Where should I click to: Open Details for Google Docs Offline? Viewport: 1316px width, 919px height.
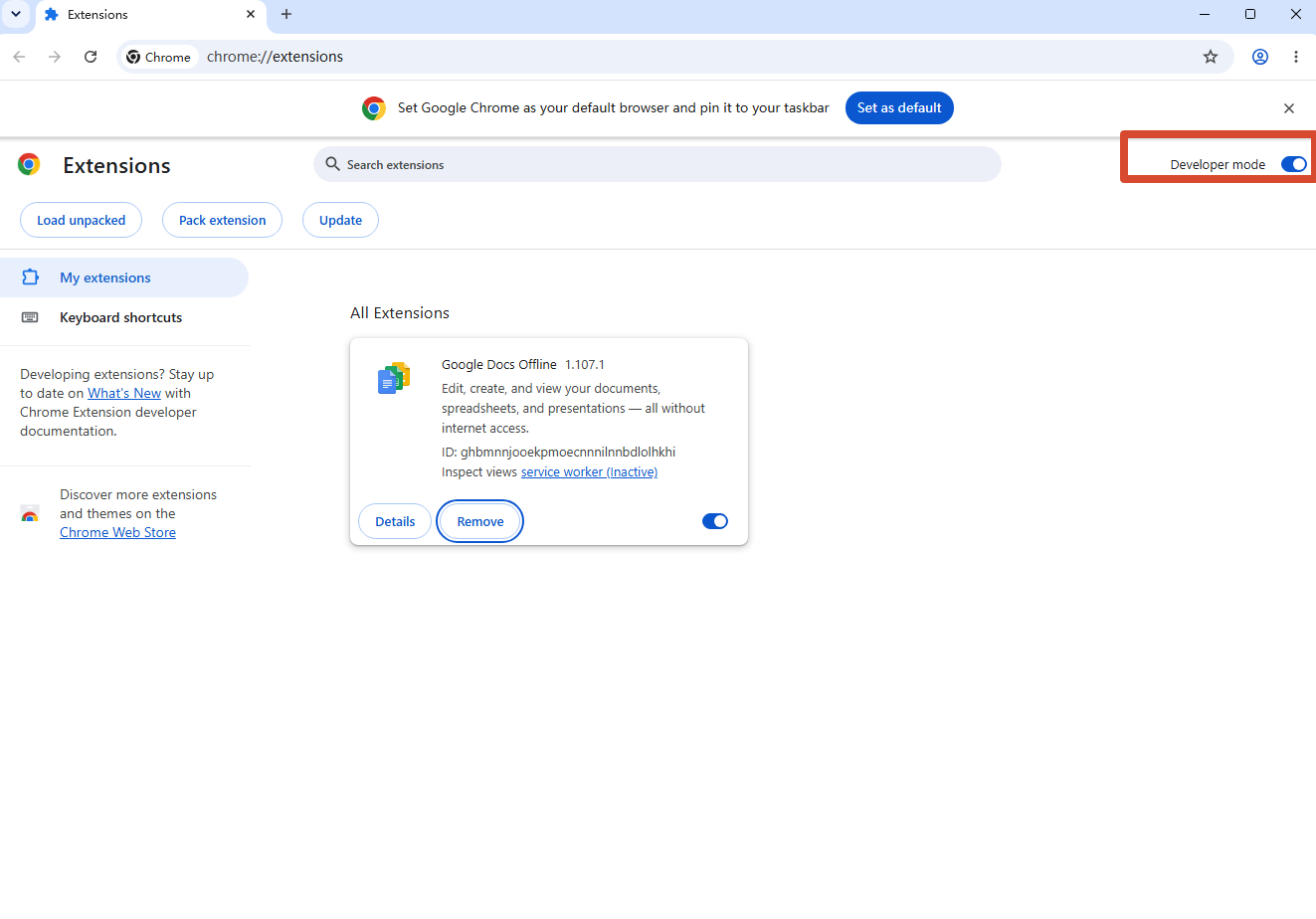pyautogui.click(x=395, y=521)
